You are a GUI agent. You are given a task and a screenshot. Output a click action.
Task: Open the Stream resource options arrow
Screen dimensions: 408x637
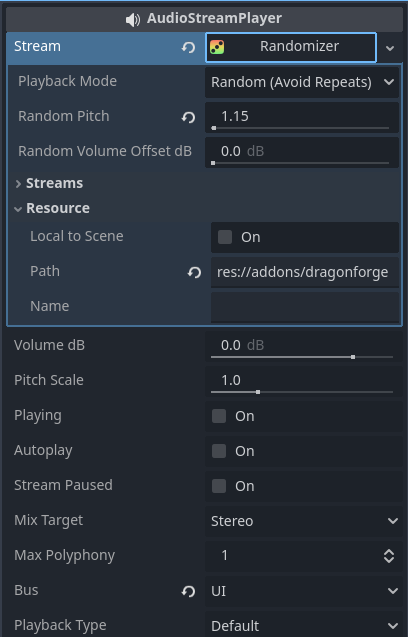(390, 48)
